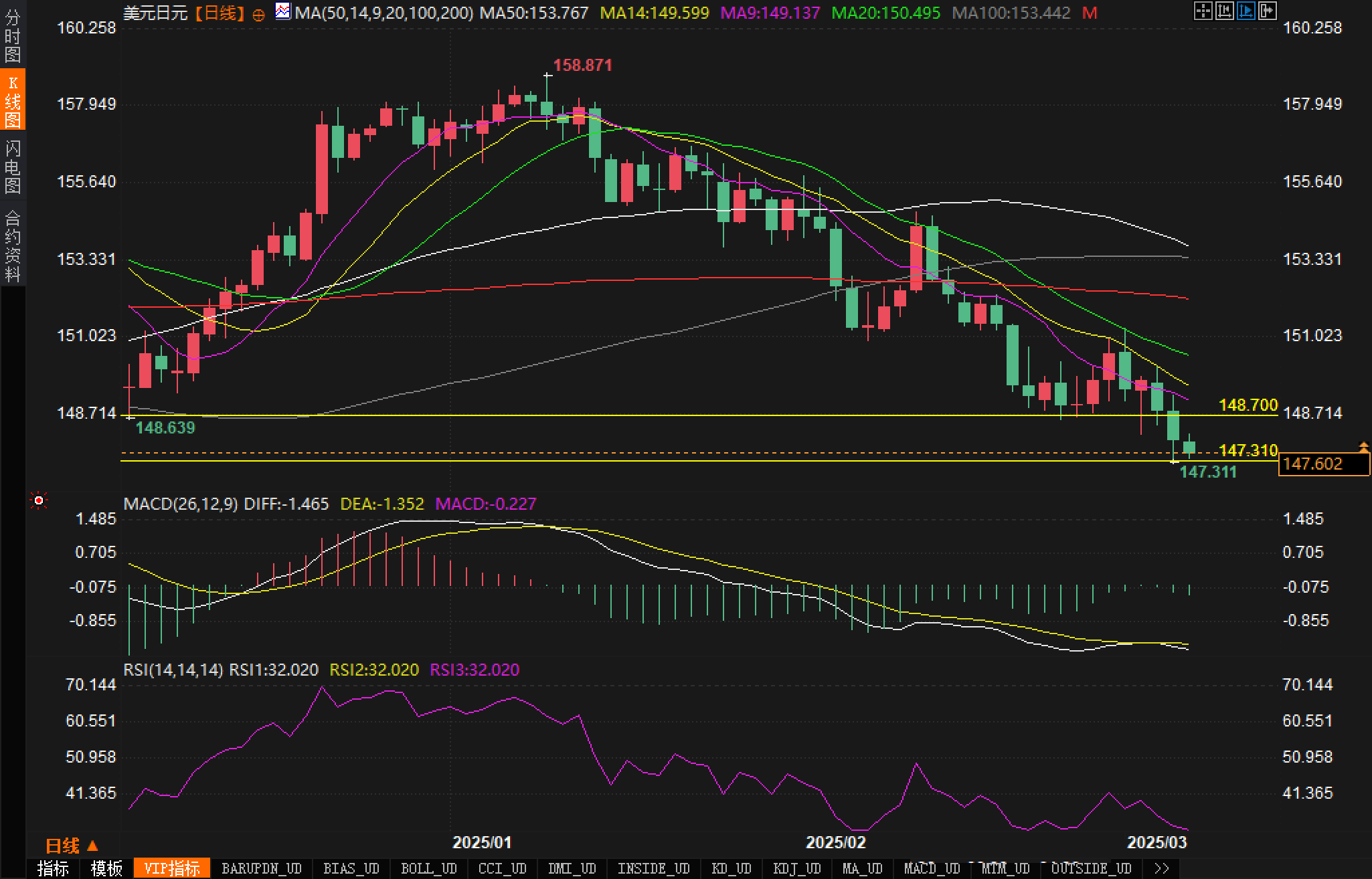1372x879 pixels.
Task: Click the 模板 button in bottom bar
Action: pos(106,869)
